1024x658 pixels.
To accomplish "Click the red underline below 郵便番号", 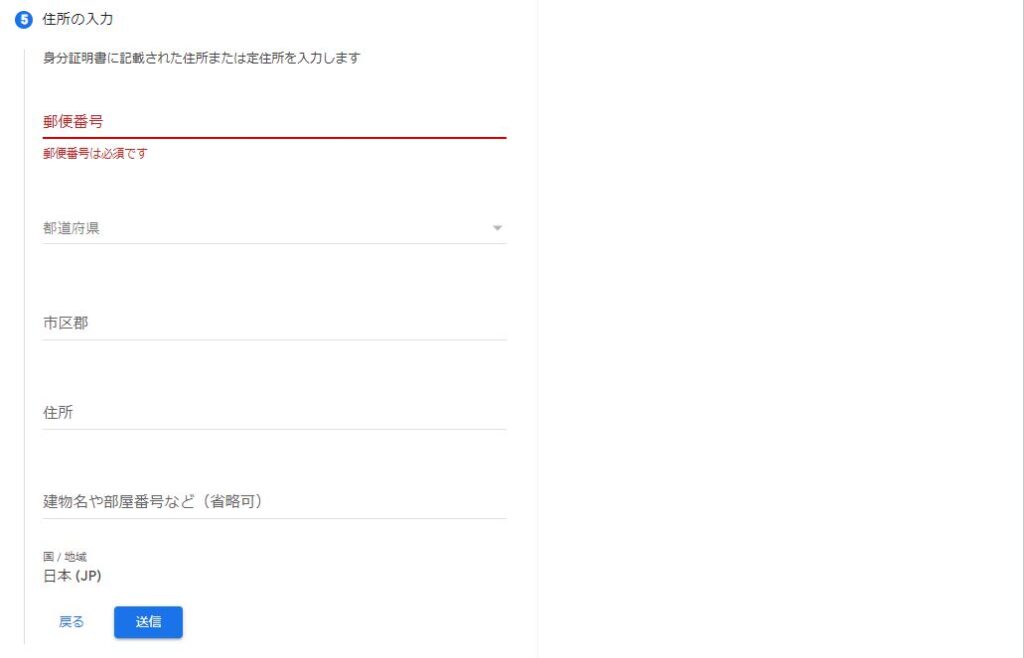I will coord(274,138).
